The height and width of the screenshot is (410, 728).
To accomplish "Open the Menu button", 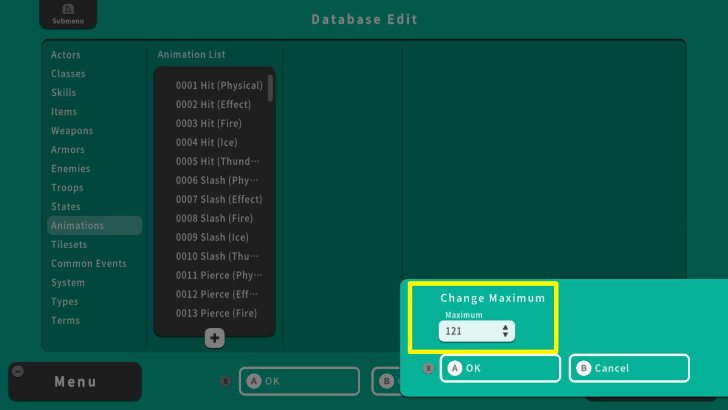I will 75,382.
